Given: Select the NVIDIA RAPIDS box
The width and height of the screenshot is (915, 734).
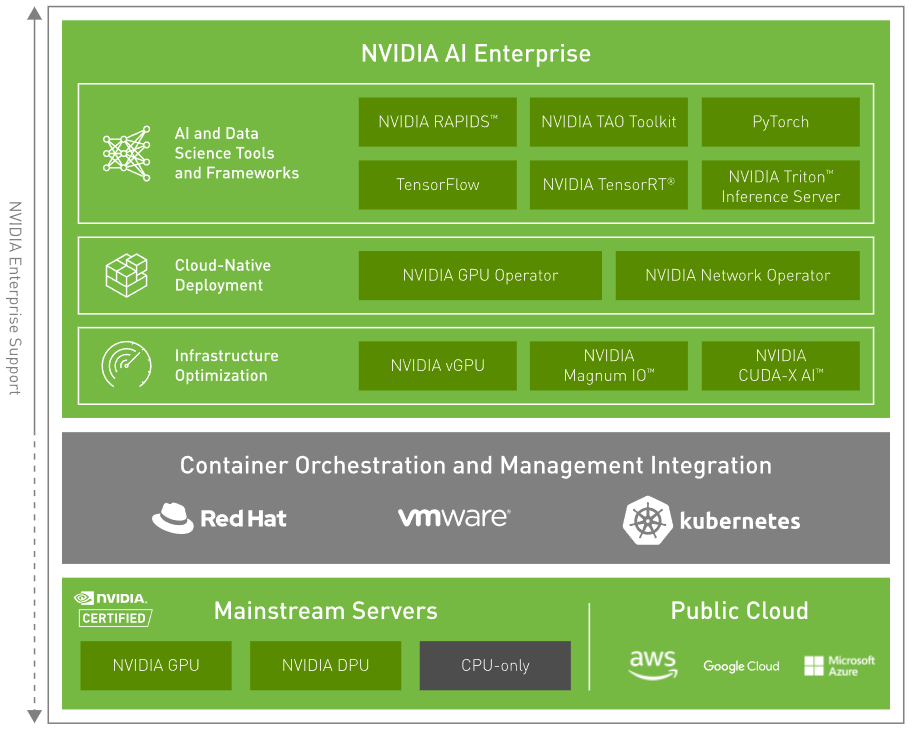Looking at the screenshot, I should (438, 122).
